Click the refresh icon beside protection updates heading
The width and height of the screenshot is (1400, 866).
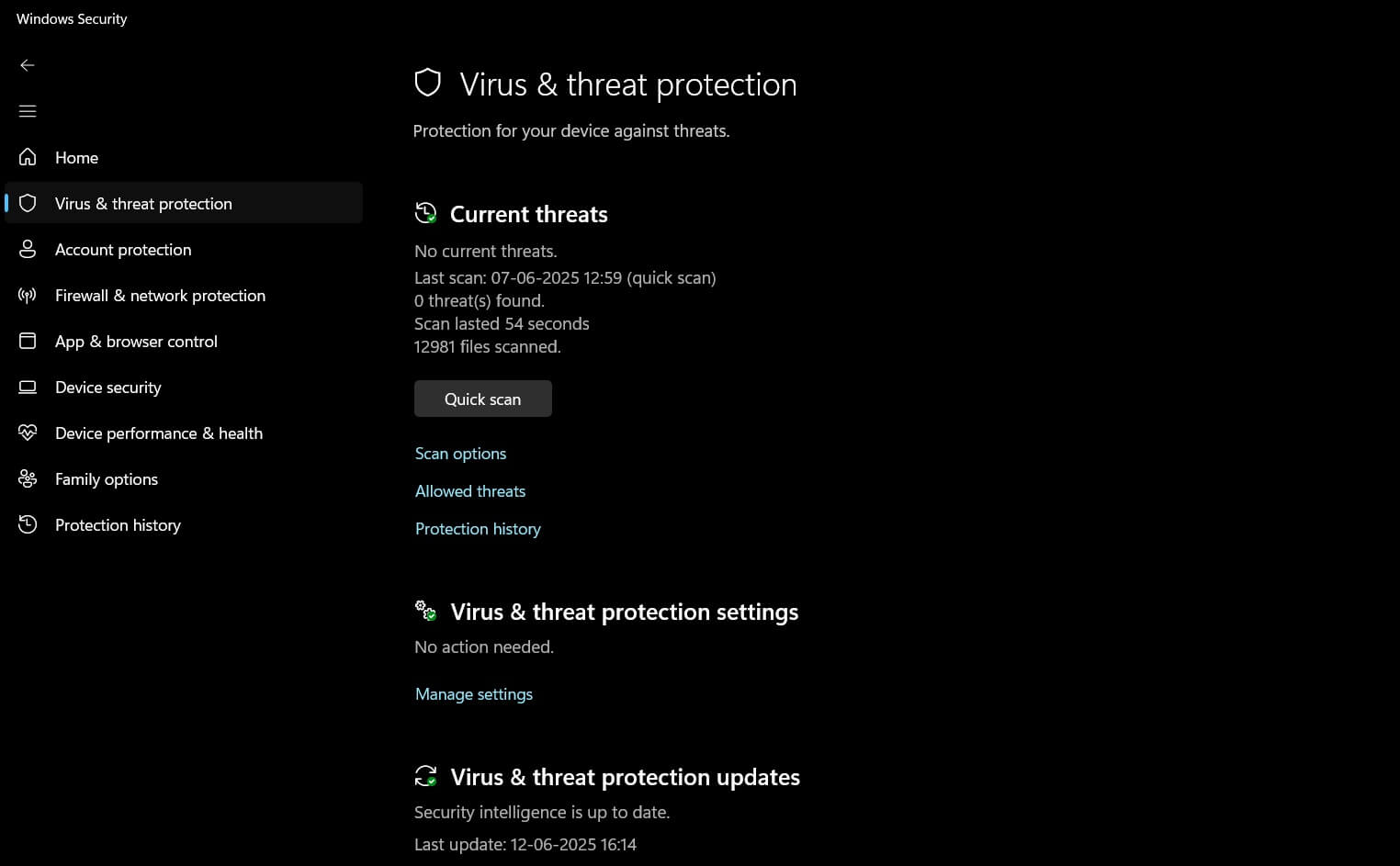426,775
